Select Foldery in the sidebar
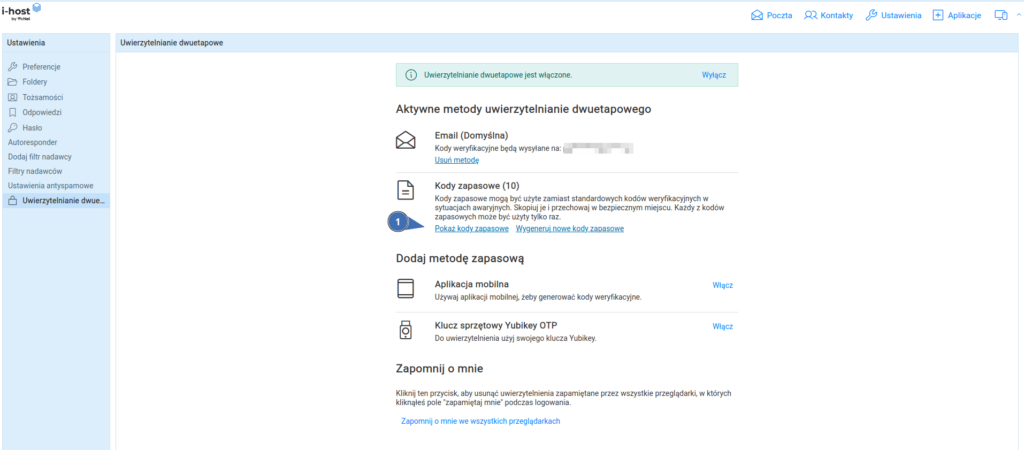 coord(34,82)
